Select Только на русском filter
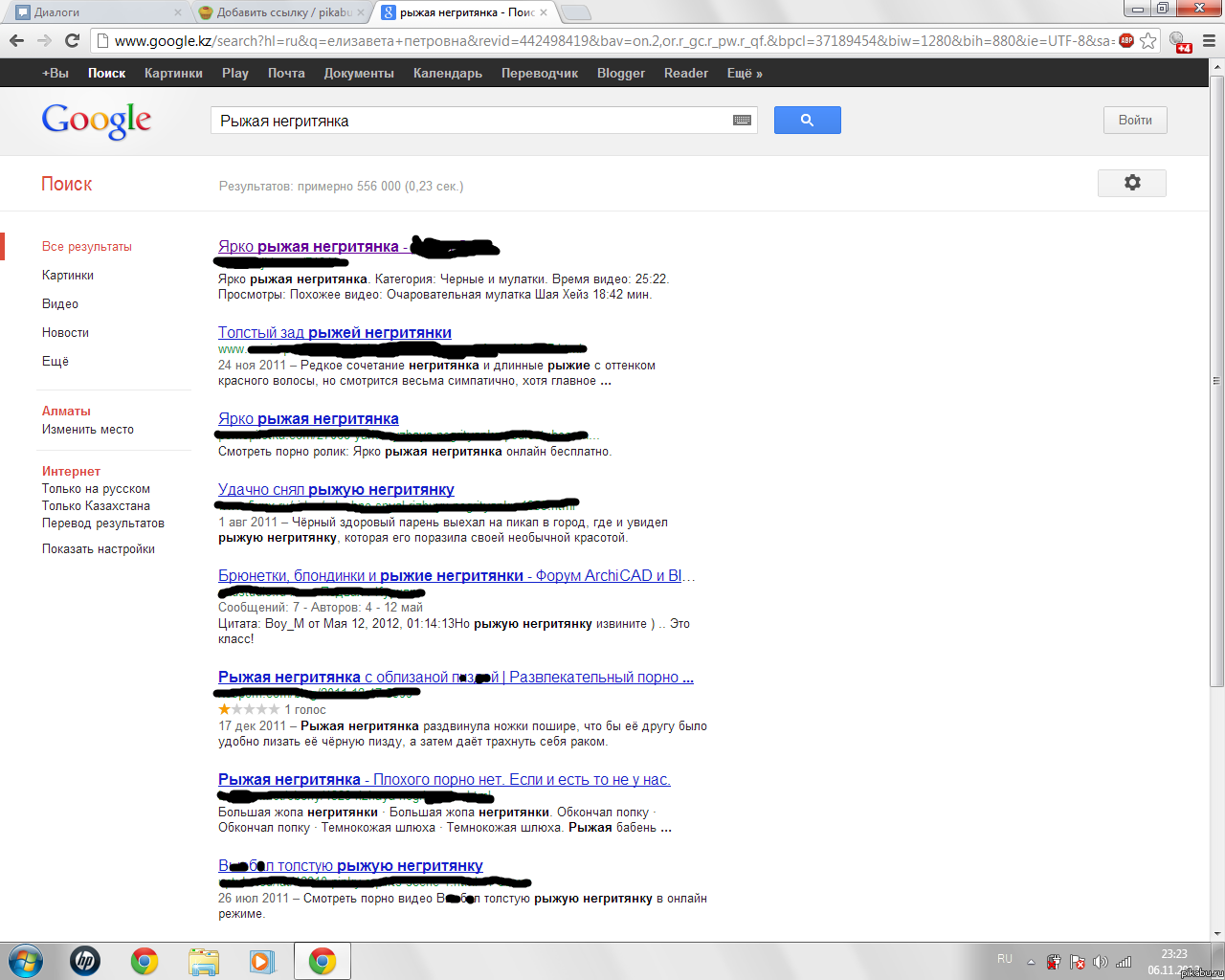The image size is (1225, 980). 96,488
